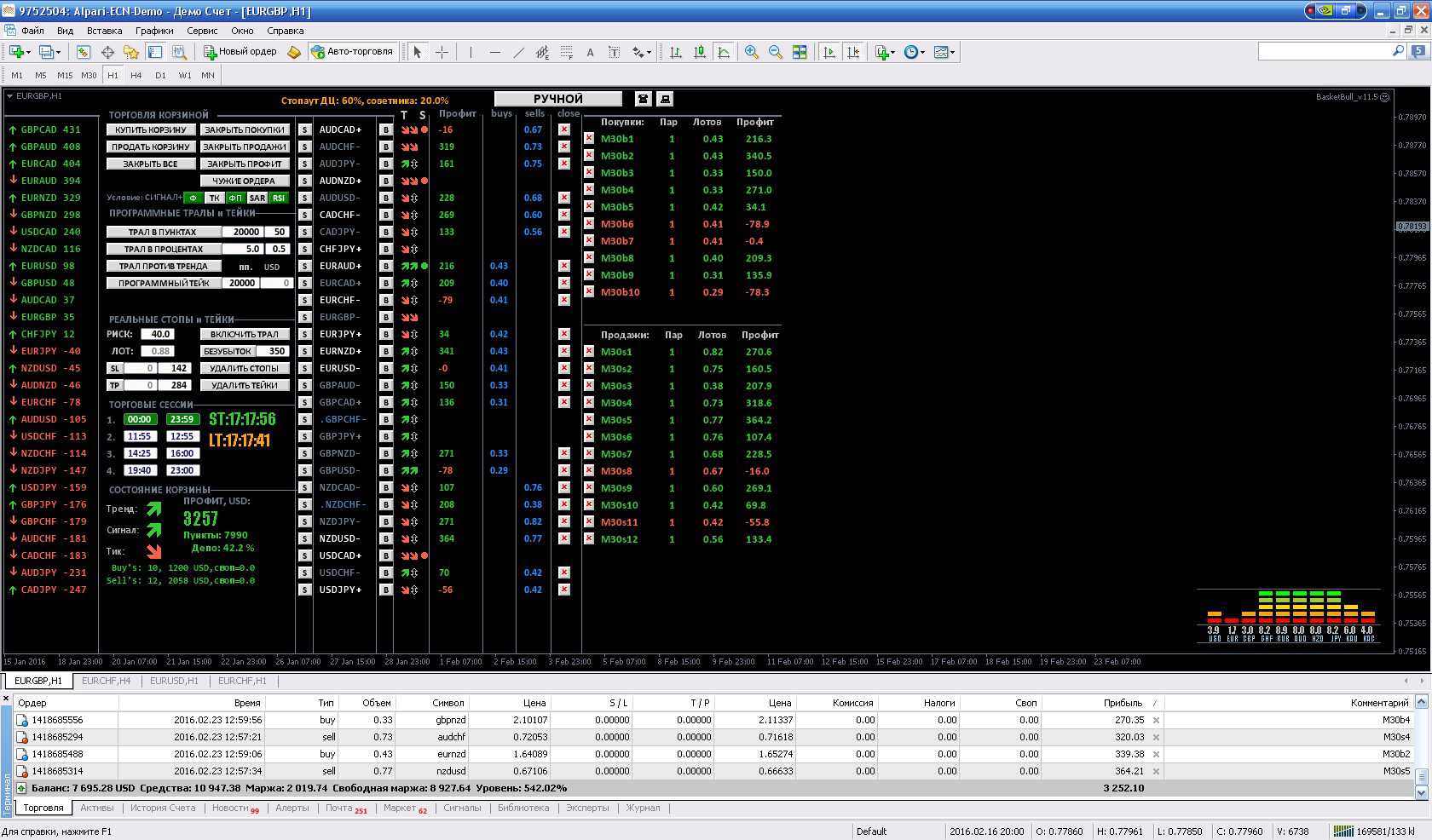Screen dimensions: 1432x840
Task: Open the Market Watch window icon
Action: [83, 52]
